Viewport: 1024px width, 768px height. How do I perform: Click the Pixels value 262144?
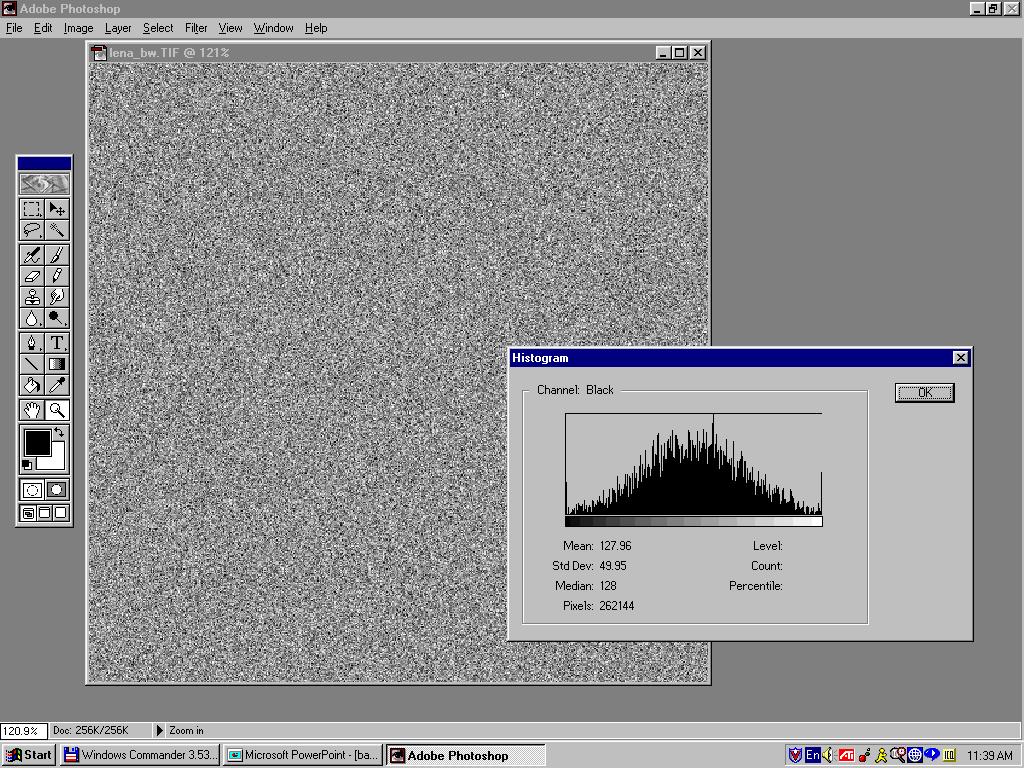pyautogui.click(x=616, y=606)
